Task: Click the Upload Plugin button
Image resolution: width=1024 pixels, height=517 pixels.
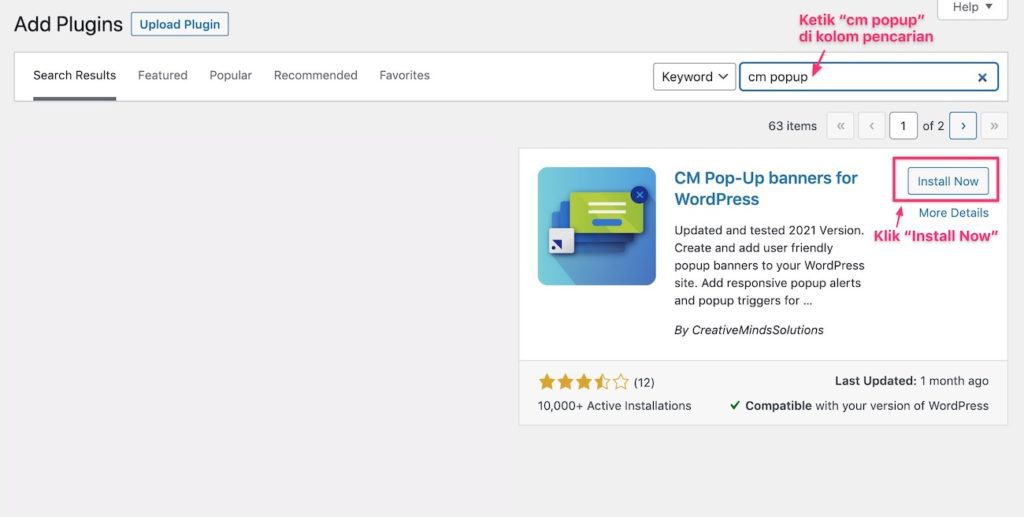Action: [180, 24]
